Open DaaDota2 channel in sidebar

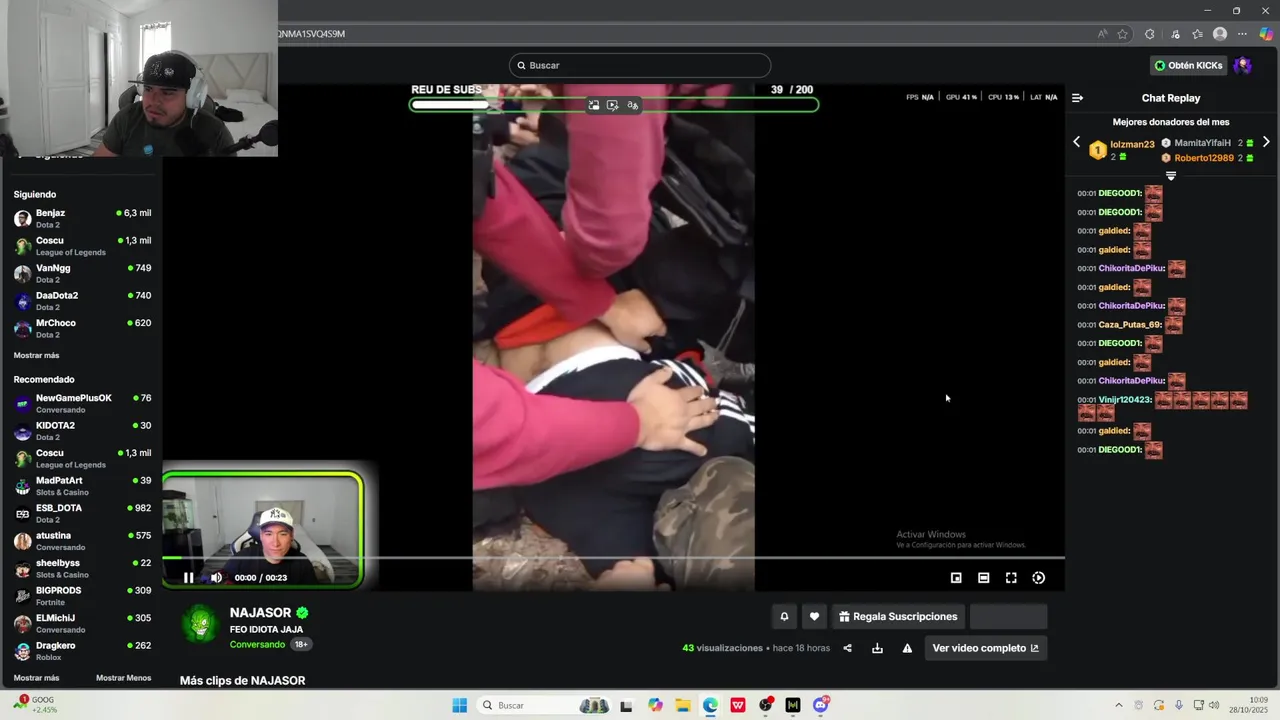pyautogui.click(x=82, y=301)
